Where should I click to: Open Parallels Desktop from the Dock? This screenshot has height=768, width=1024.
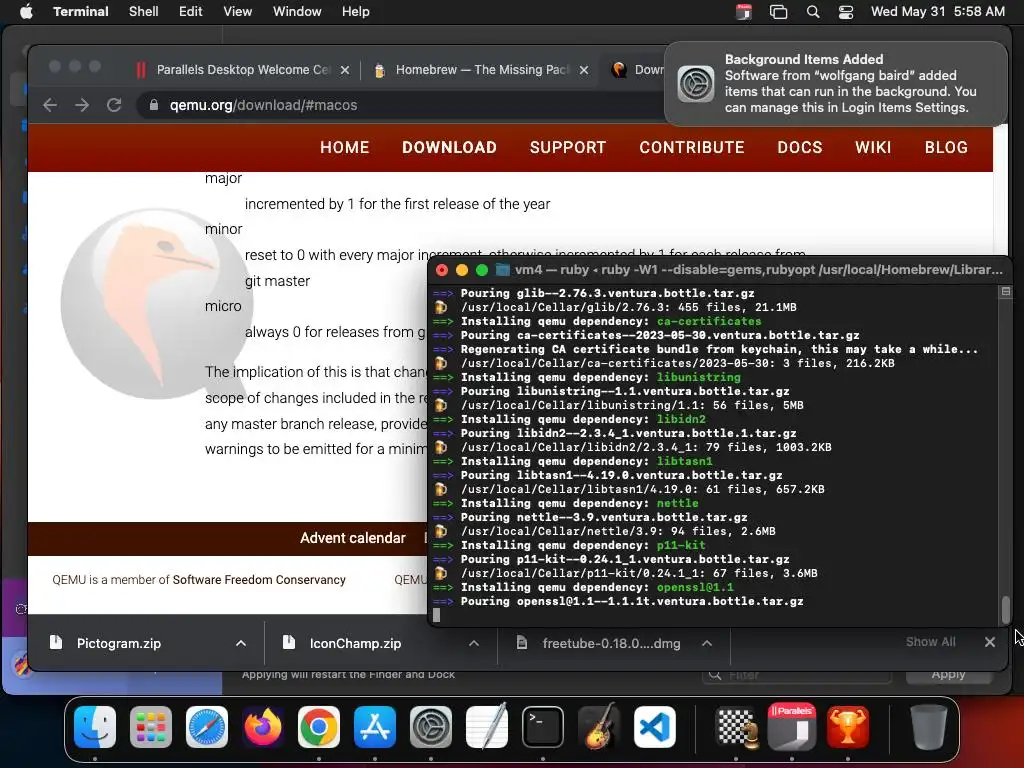point(792,727)
